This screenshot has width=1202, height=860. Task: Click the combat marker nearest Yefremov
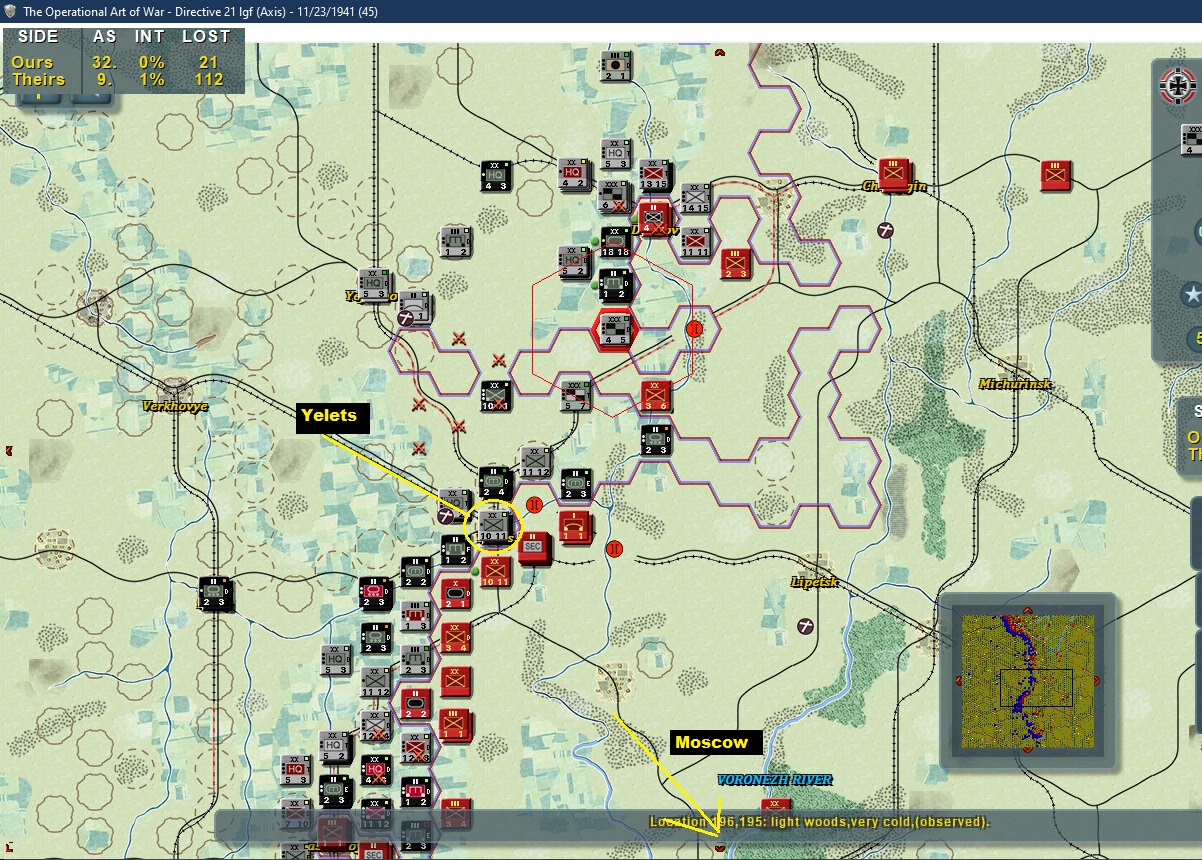459,338
